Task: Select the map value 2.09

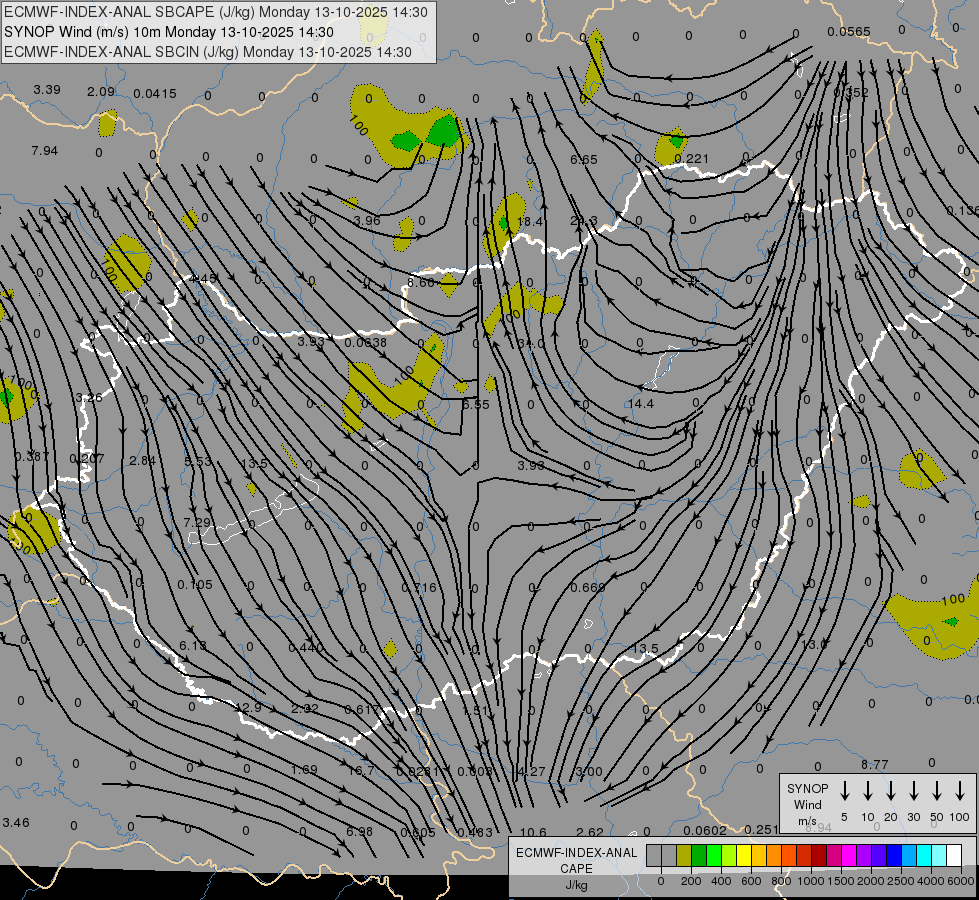Action: (101, 91)
